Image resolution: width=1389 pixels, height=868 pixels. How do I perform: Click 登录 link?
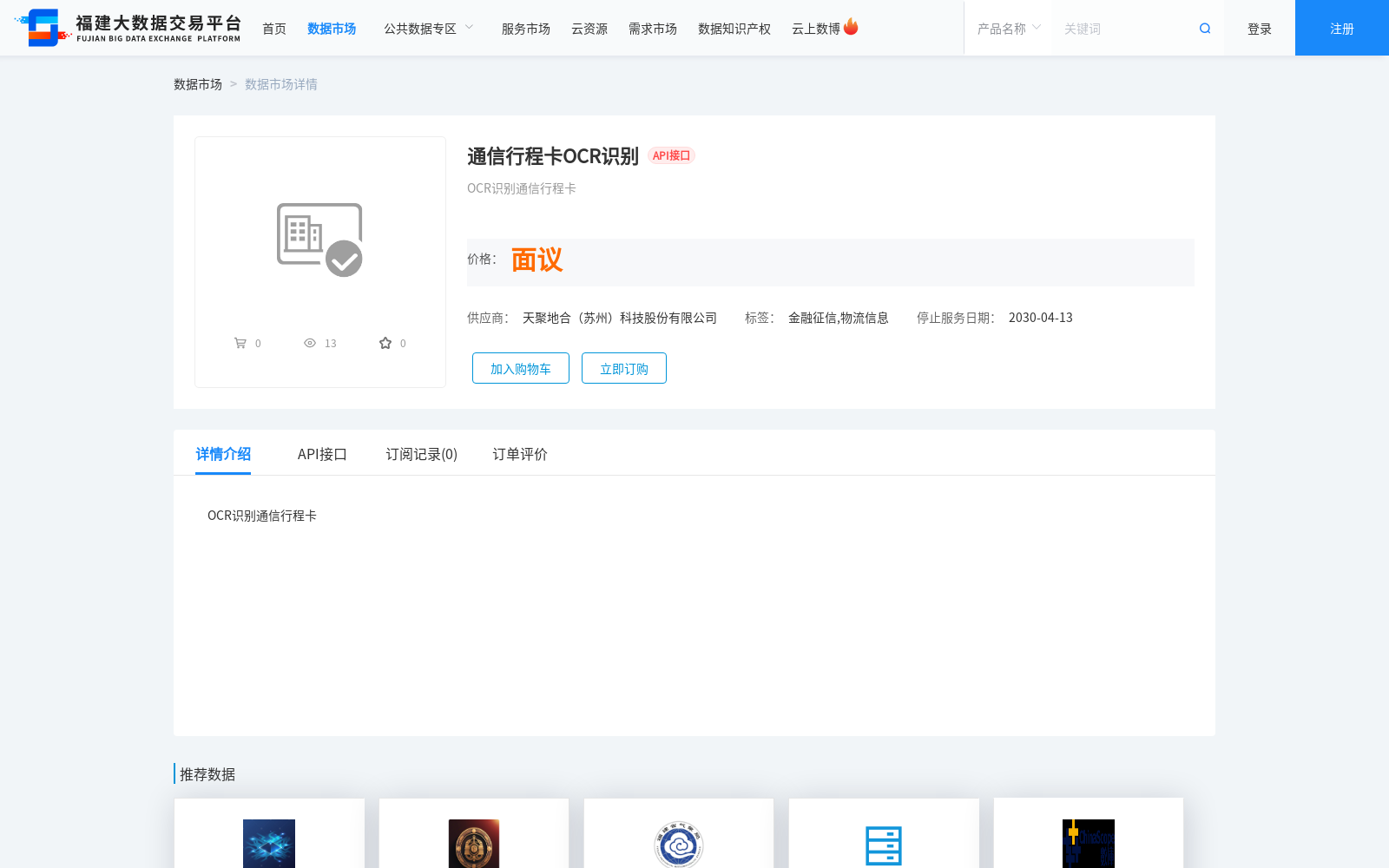click(1260, 29)
